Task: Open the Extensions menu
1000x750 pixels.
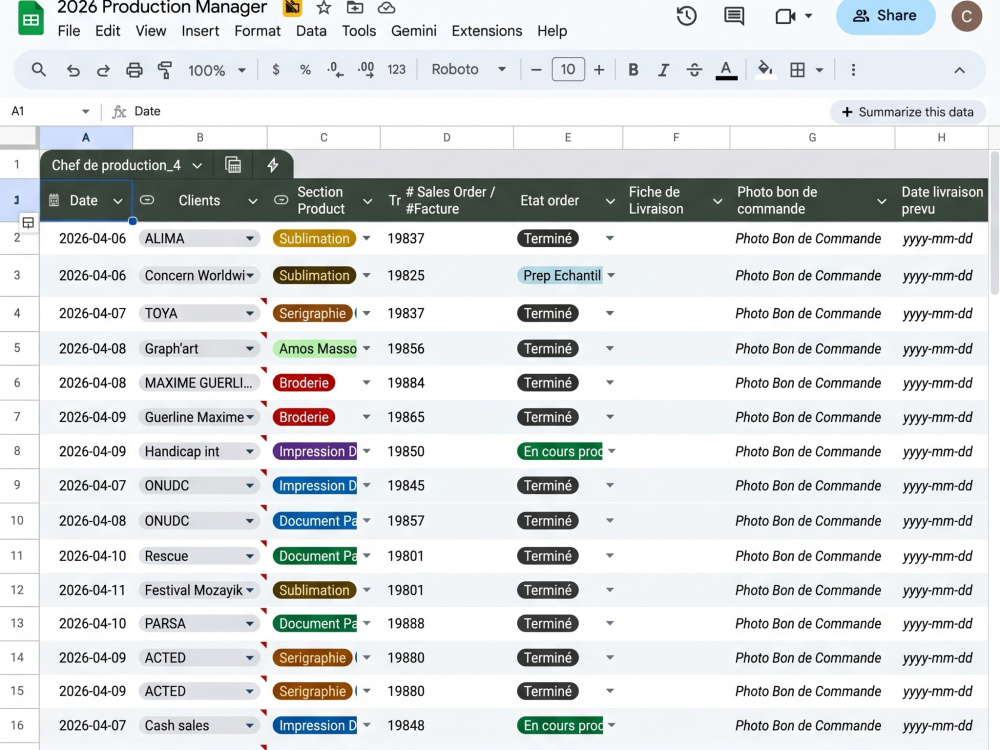Action: pyautogui.click(x=487, y=31)
